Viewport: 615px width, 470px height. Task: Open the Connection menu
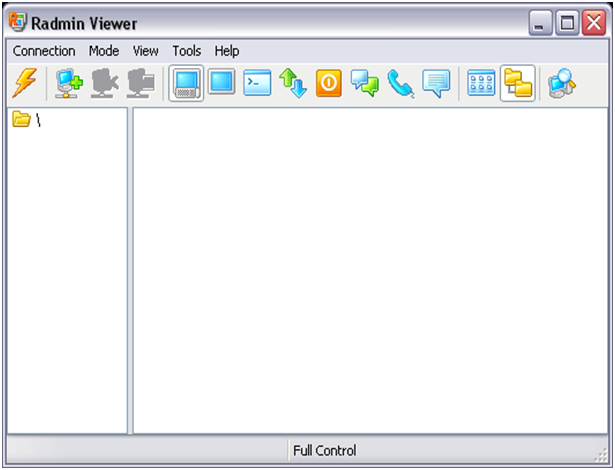point(44,51)
